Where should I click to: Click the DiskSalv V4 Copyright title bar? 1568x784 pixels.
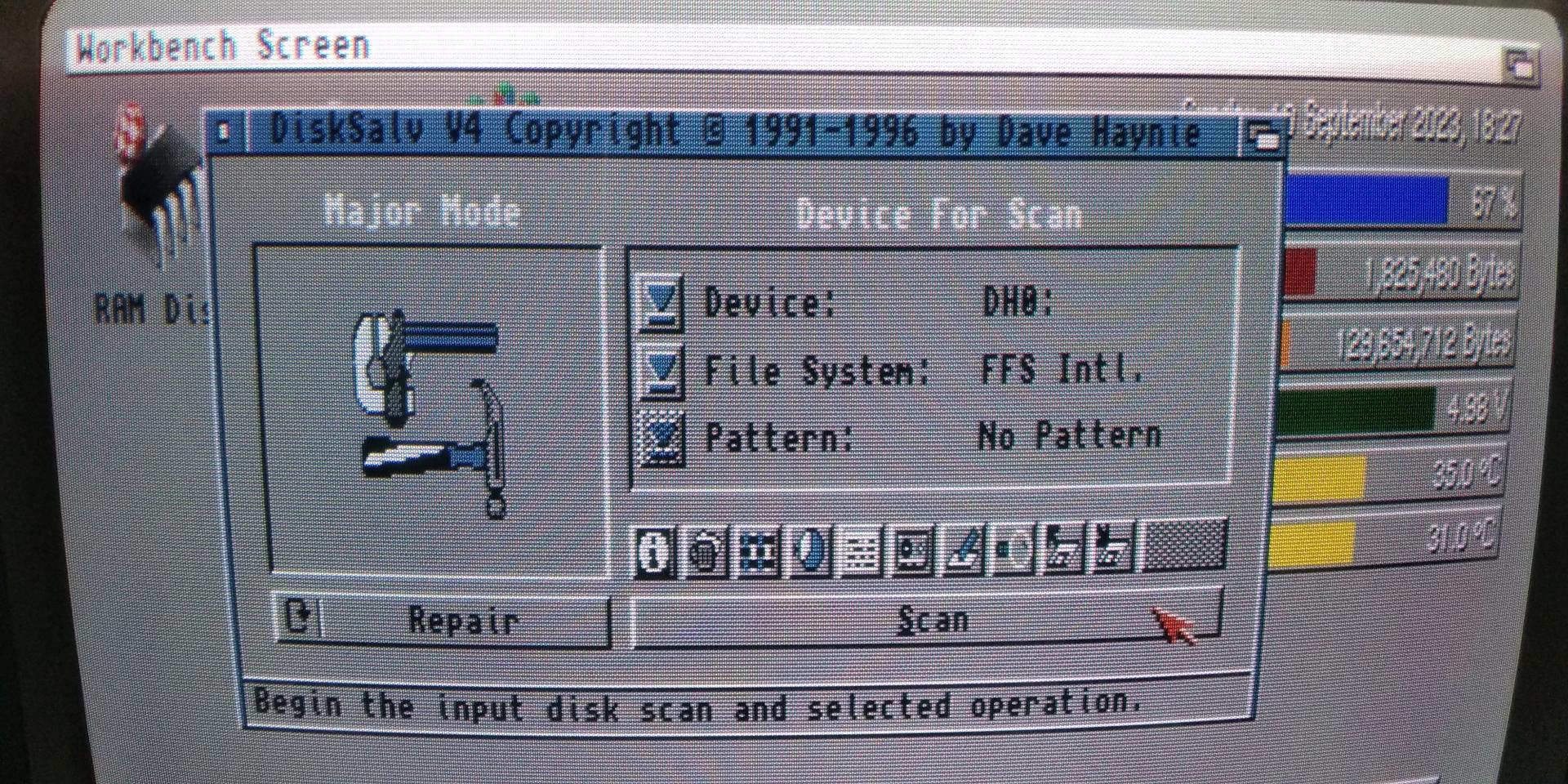point(735,132)
